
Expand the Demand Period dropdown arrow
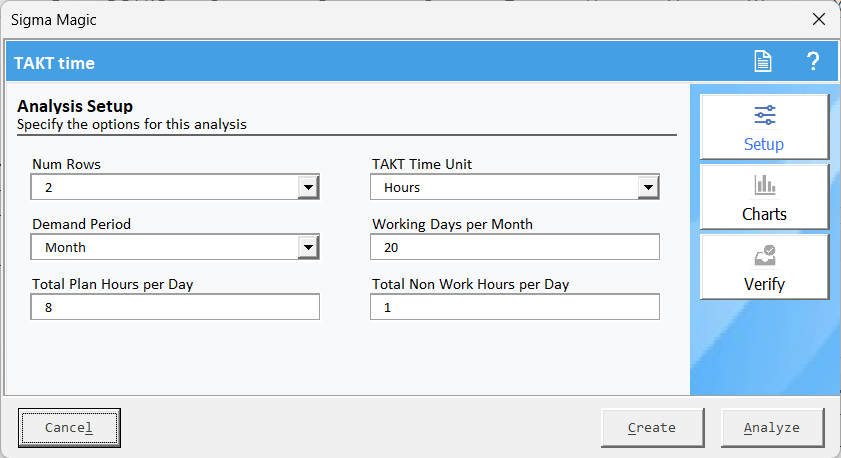308,247
